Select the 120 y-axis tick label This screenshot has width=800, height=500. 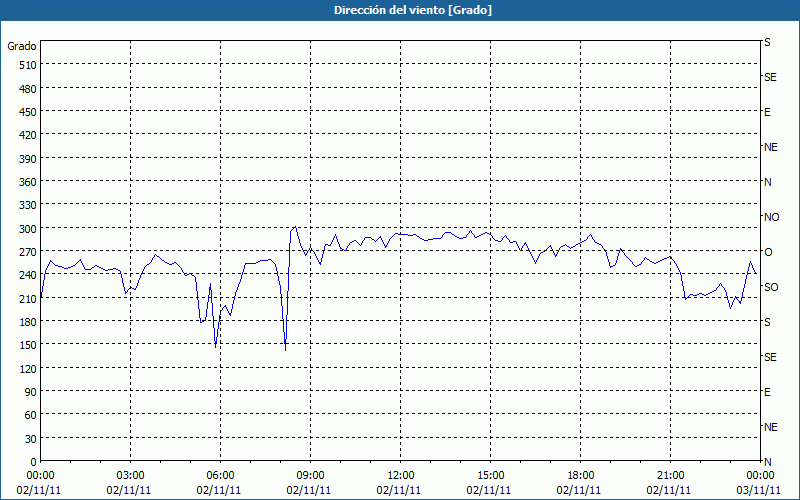[29, 368]
